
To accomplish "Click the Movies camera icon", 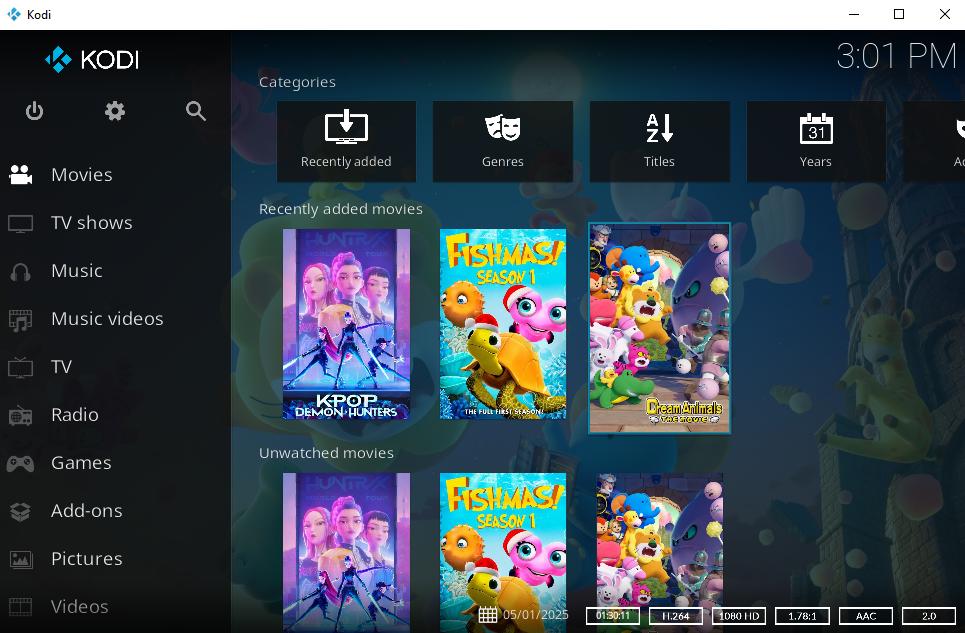I will click(x=20, y=175).
